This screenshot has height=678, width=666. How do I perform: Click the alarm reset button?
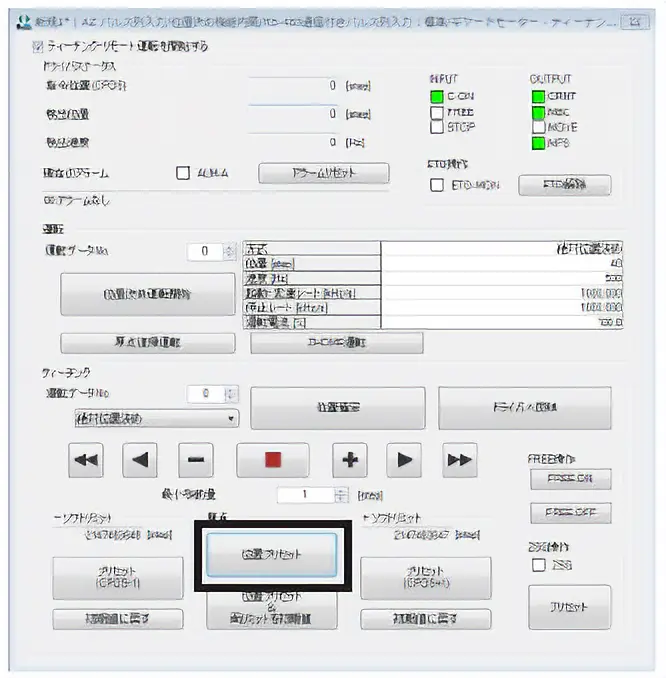(324, 173)
